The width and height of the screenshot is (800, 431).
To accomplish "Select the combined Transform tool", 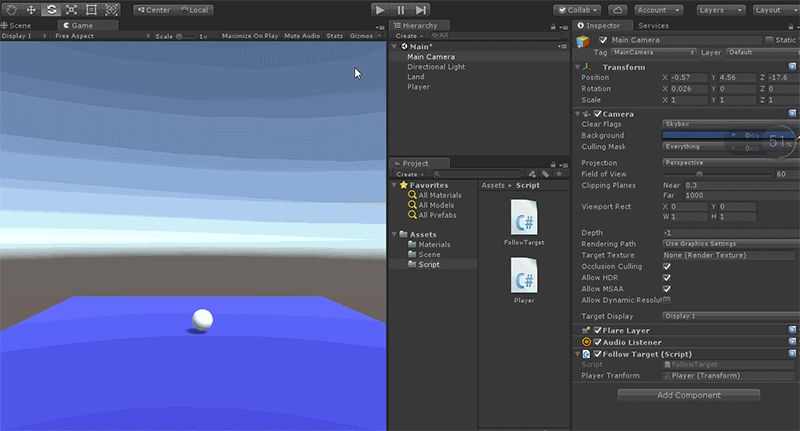I will point(111,10).
